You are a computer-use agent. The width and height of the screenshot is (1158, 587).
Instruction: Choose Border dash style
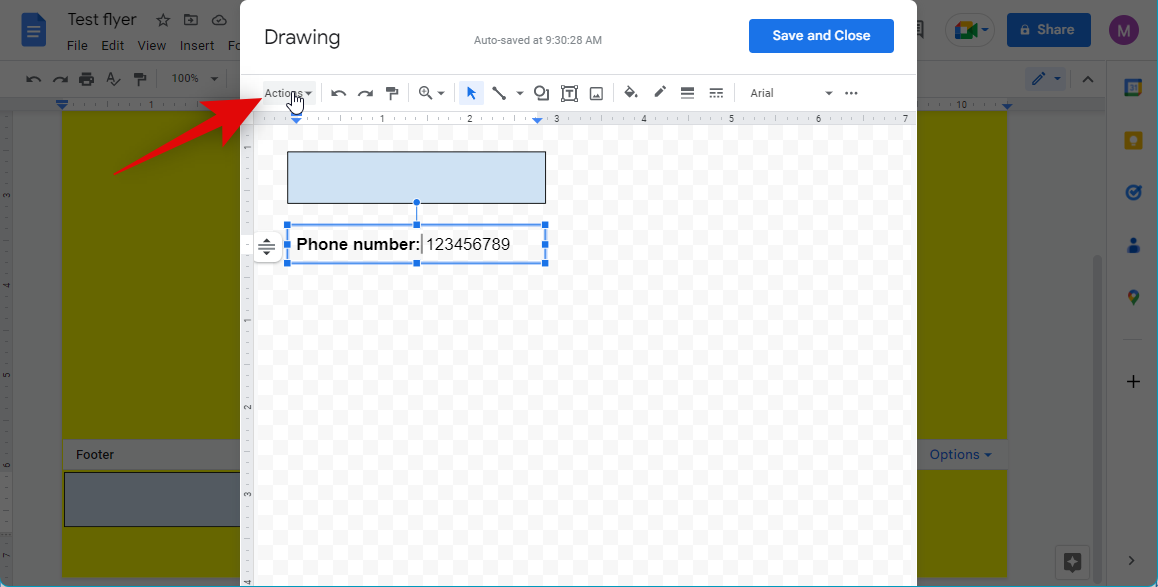[716, 93]
